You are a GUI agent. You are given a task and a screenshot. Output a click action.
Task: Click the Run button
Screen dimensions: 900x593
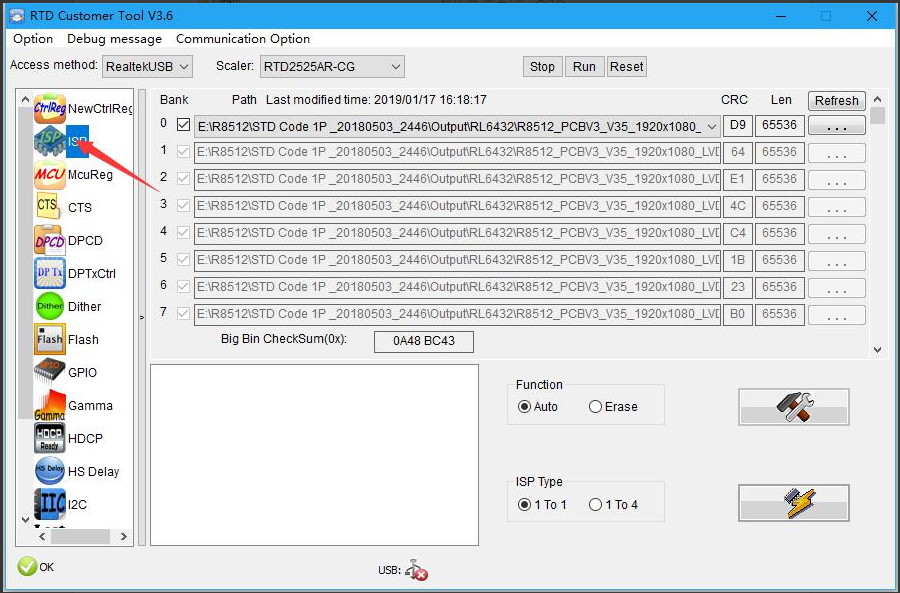pos(584,67)
